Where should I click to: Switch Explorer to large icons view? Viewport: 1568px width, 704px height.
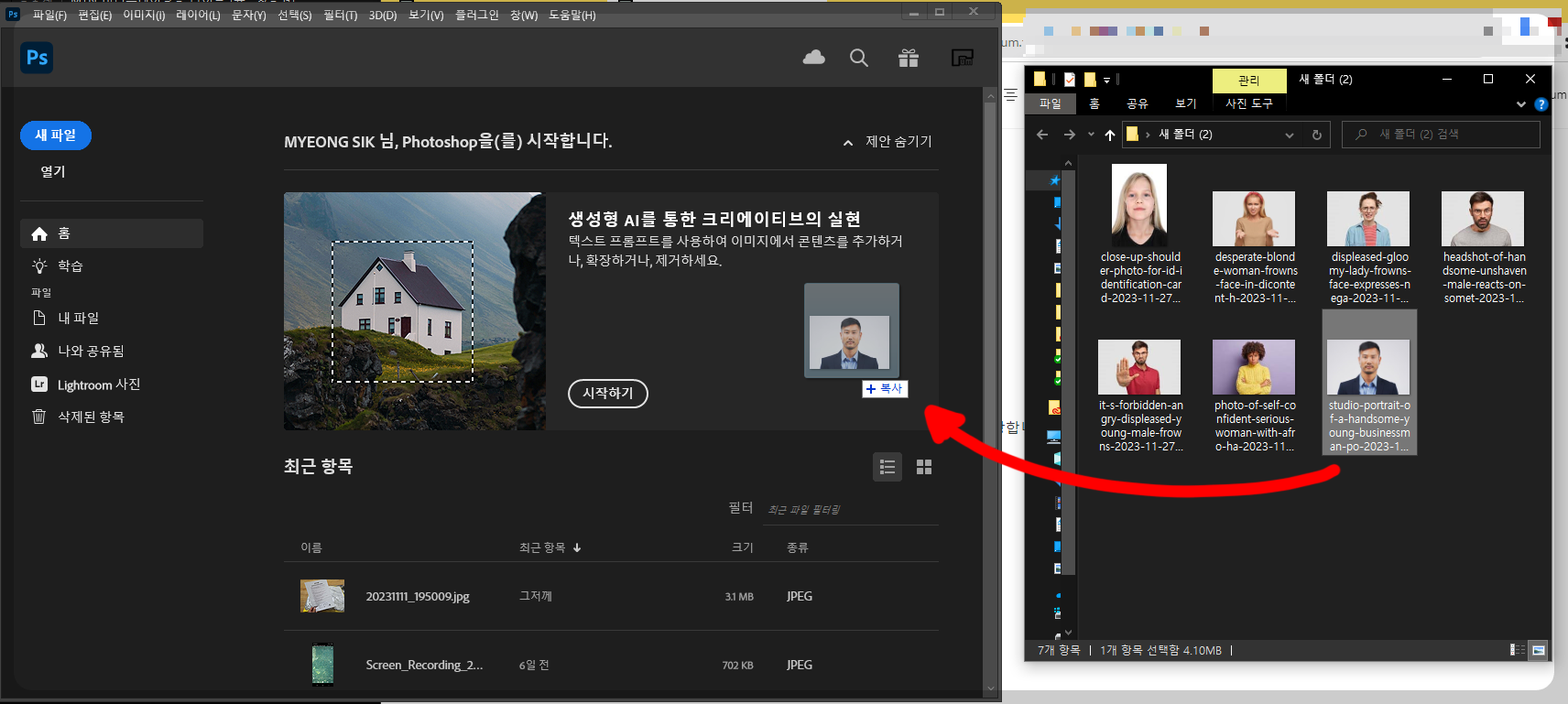(x=1539, y=650)
